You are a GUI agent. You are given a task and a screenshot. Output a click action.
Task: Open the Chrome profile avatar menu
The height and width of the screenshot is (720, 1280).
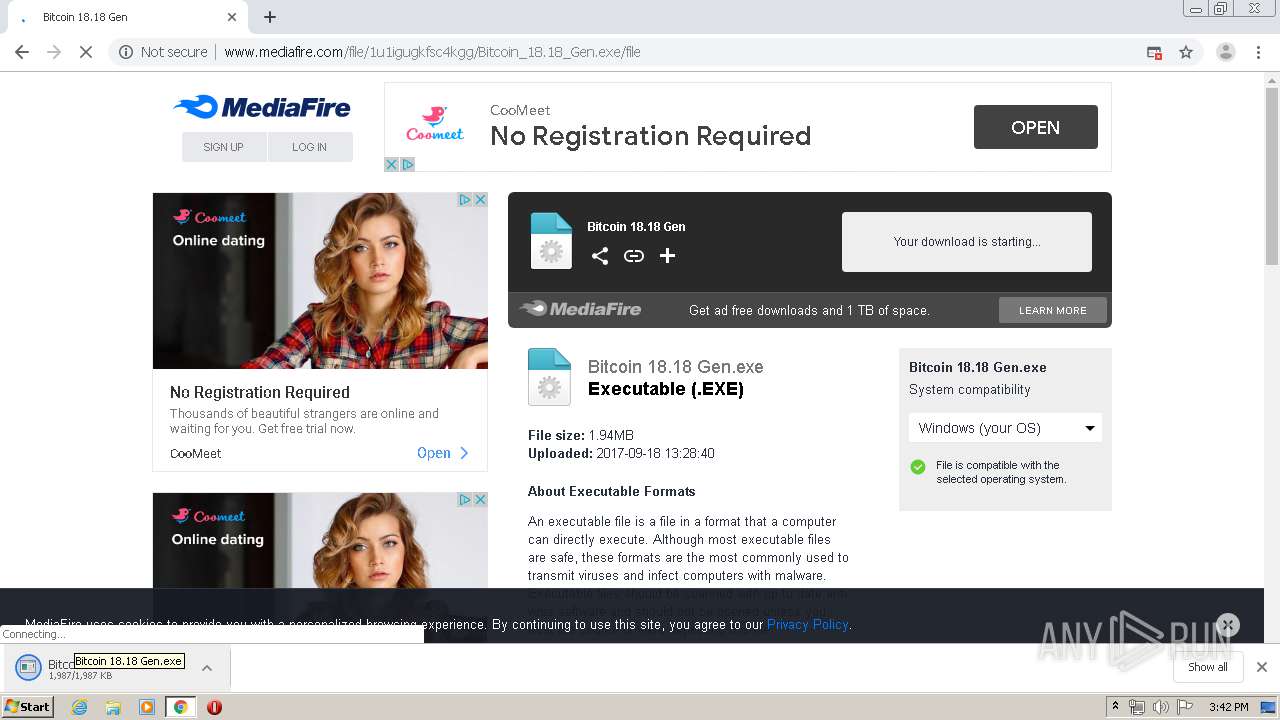(x=1225, y=52)
